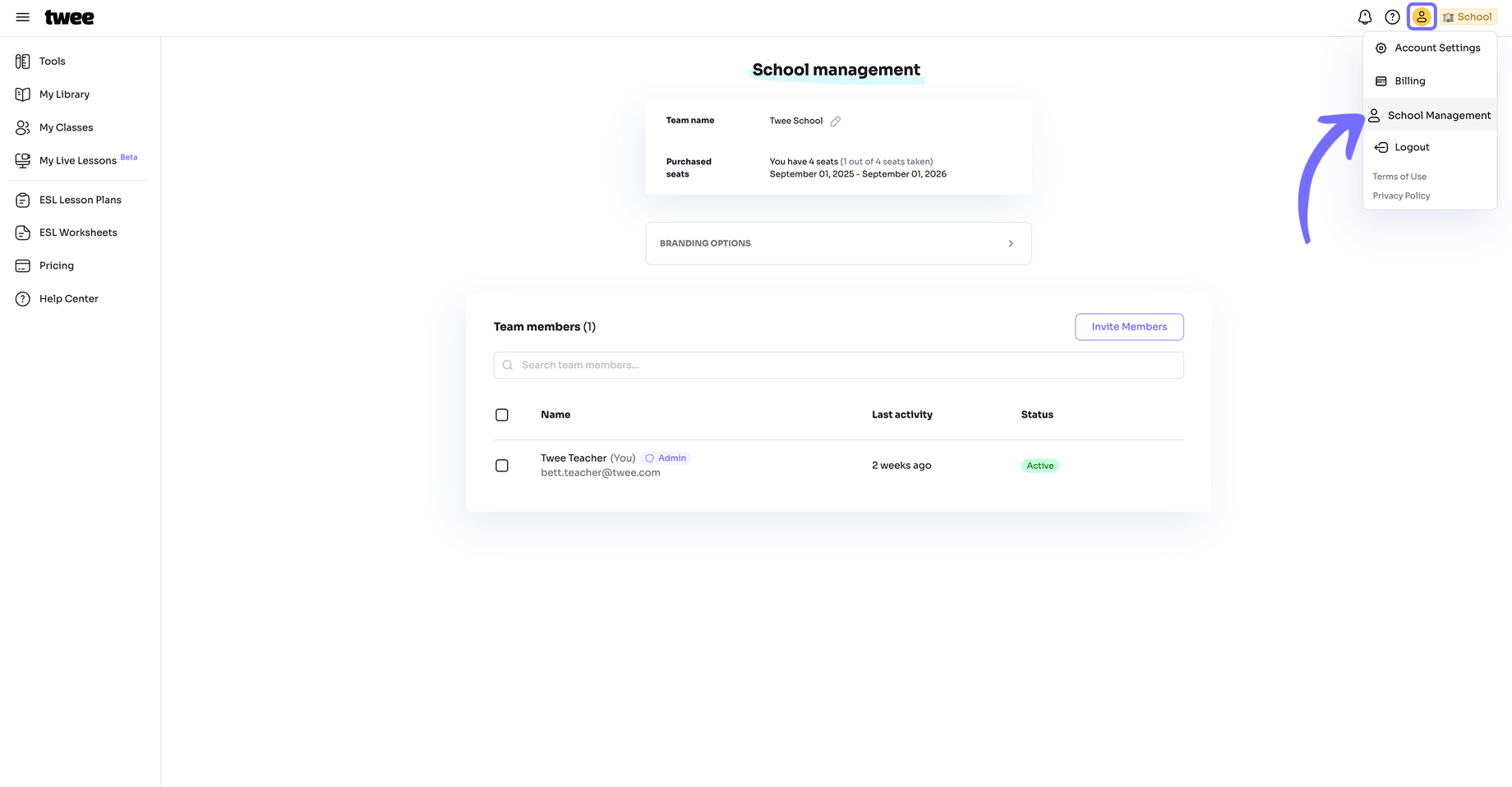Click the Admin shield icon
Image resolution: width=1512 pixels, height=787 pixels.
649,458
